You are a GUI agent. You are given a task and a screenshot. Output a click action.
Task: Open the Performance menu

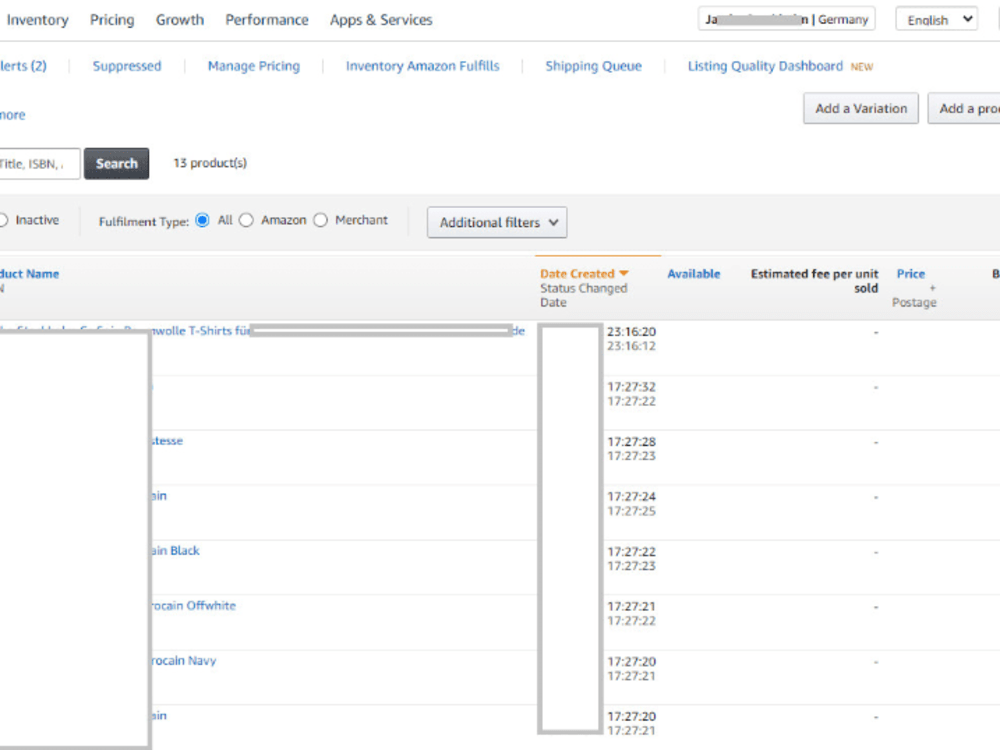coord(267,20)
